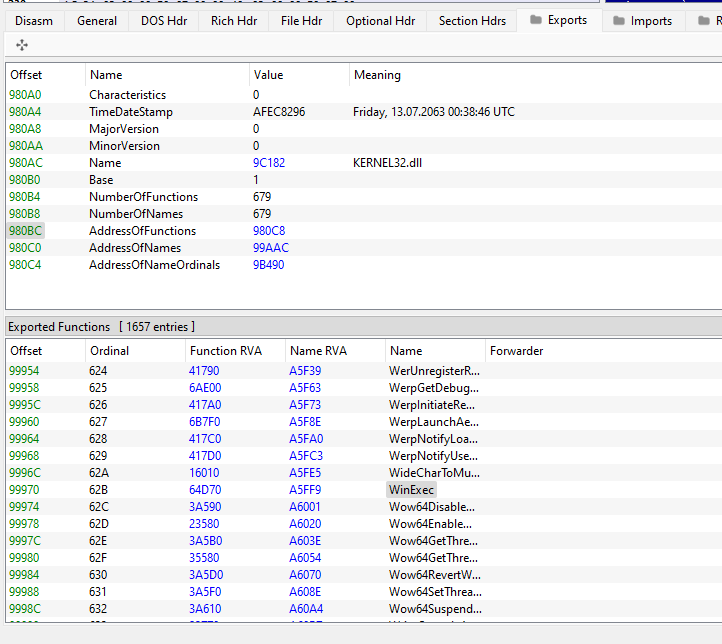The width and height of the screenshot is (722, 644).
Task: Switch to the Rich Hdr tab
Action: pyautogui.click(x=234, y=21)
